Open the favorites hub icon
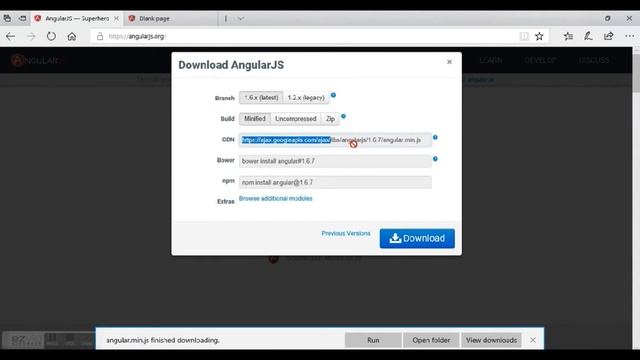 (x=568, y=36)
